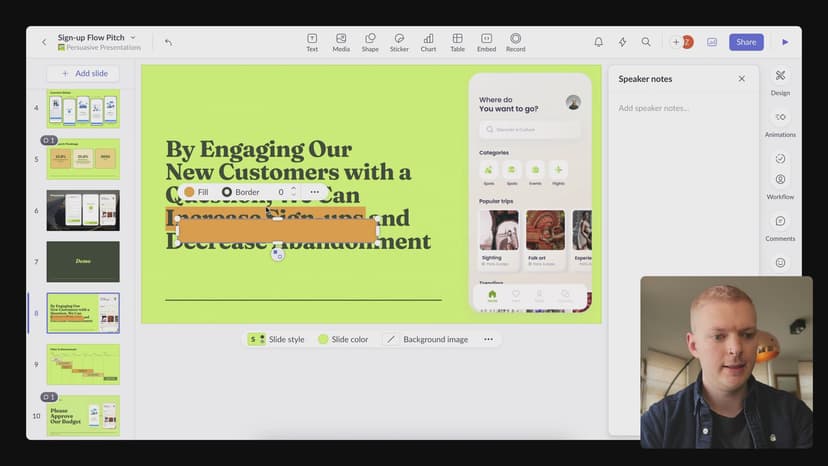This screenshot has height=466, width=828.
Task: Expand the Sign-up Flow Pitch title dropdown
Action: pyautogui.click(x=133, y=37)
